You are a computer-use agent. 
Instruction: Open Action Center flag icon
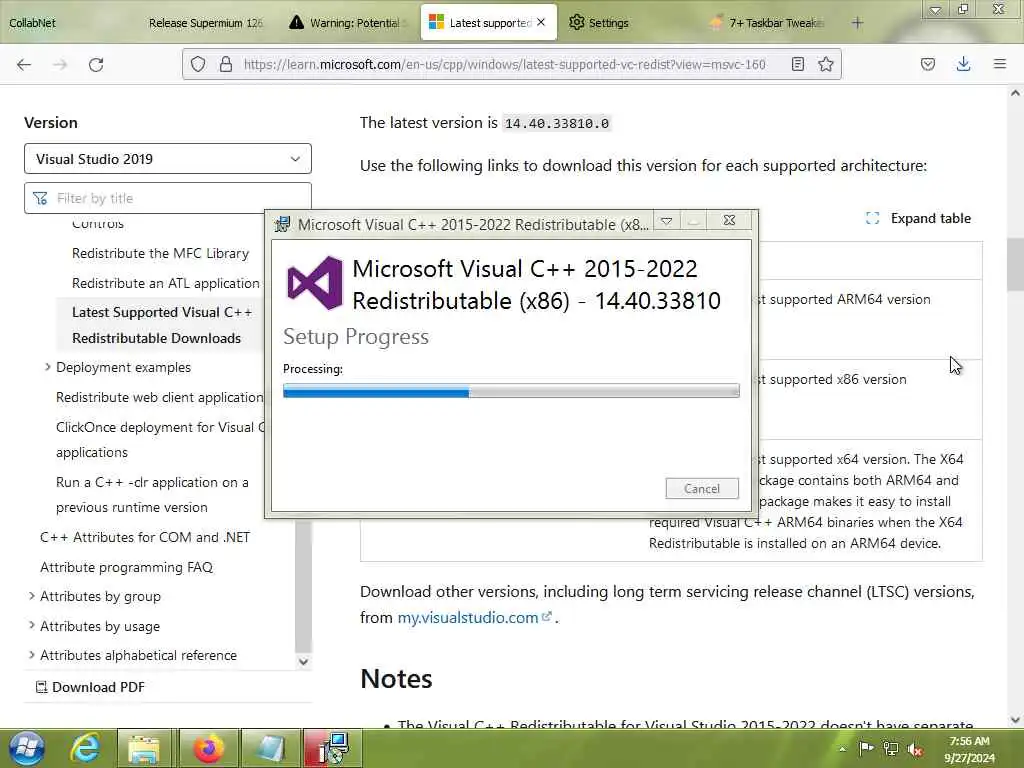point(866,748)
